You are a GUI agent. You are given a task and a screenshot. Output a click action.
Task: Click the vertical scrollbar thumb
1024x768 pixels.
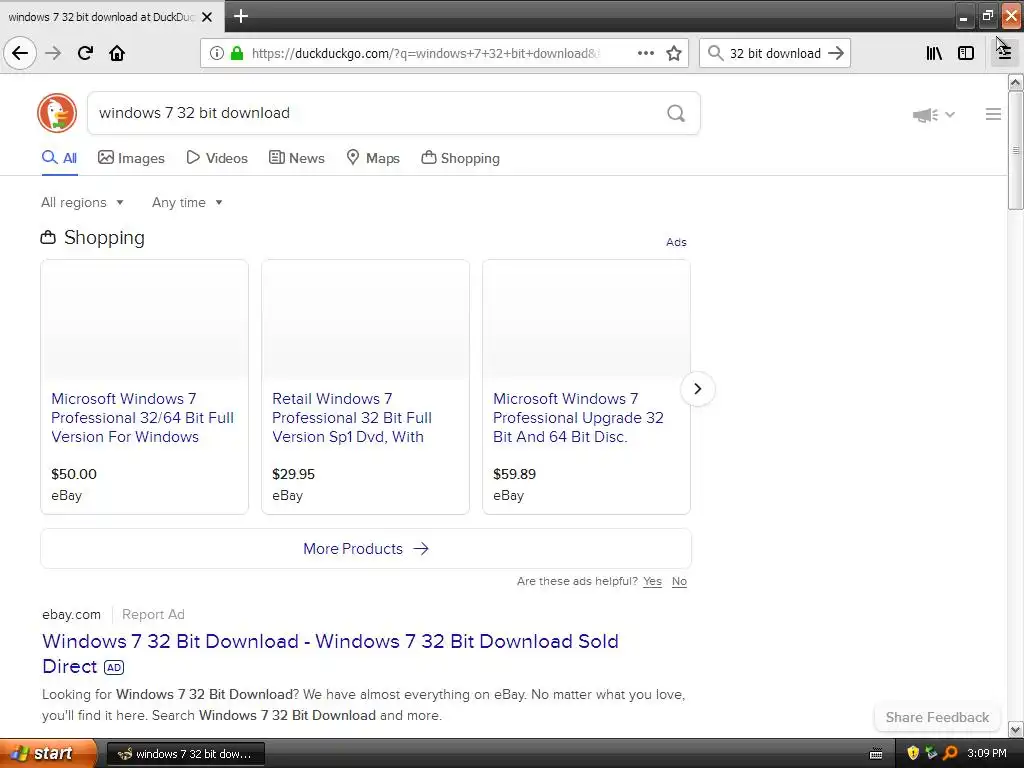coord(1015,150)
